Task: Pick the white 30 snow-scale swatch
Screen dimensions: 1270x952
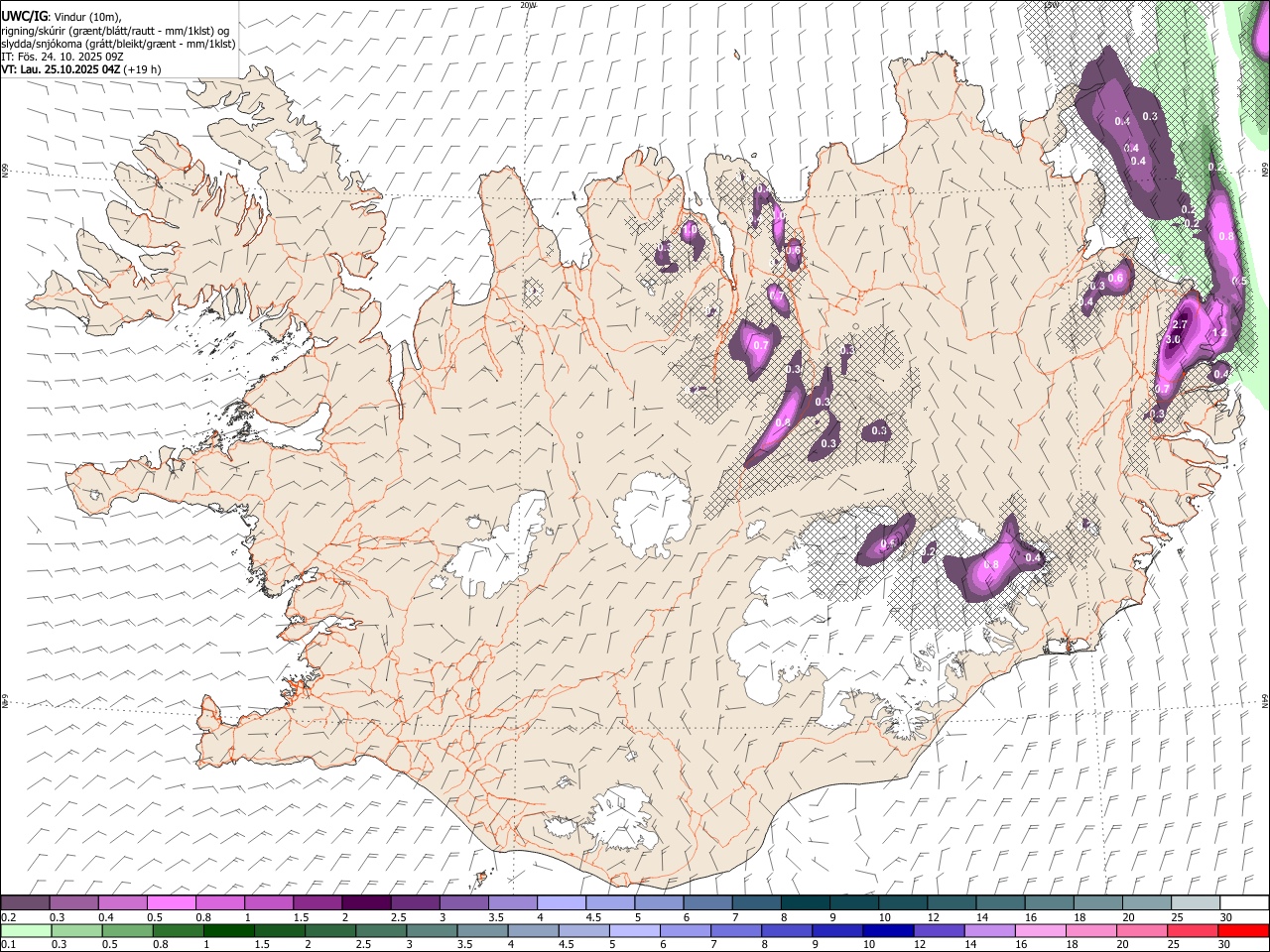Action: point(1245,902)
